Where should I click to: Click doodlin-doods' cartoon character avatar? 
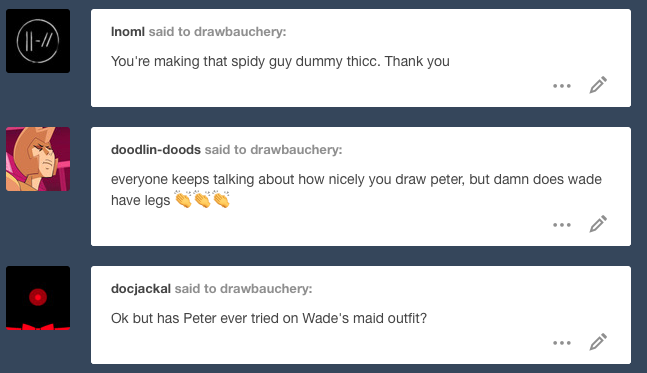pos(38,159)
